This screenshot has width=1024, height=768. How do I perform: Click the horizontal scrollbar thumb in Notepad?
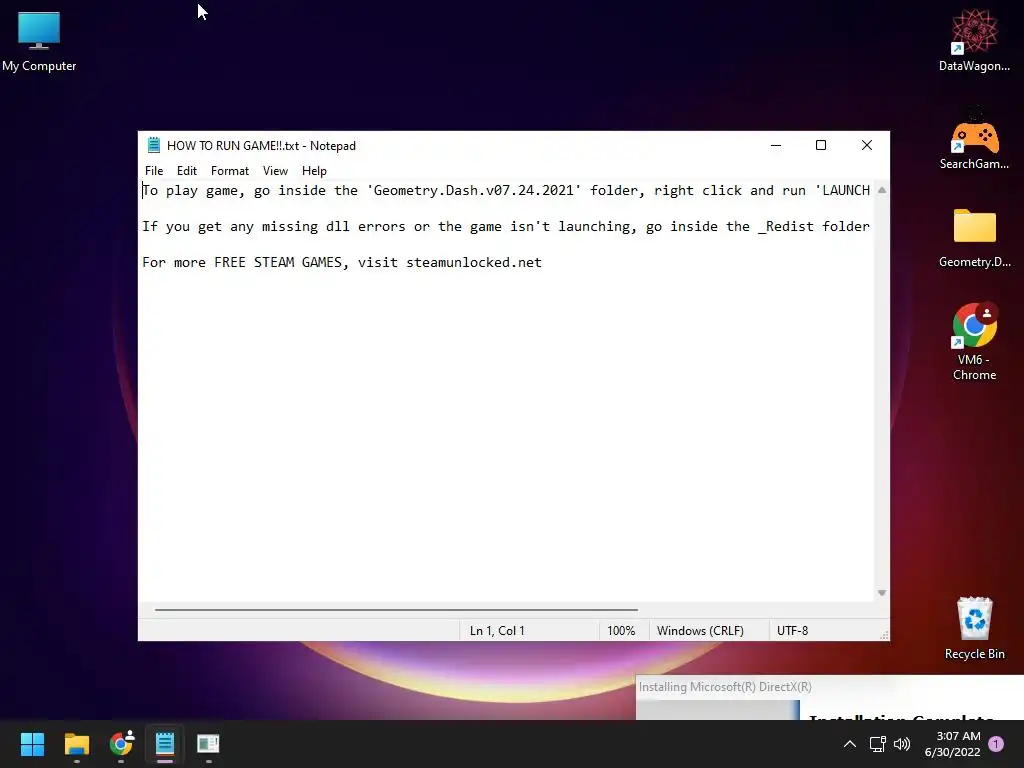[x=396, y=610]
